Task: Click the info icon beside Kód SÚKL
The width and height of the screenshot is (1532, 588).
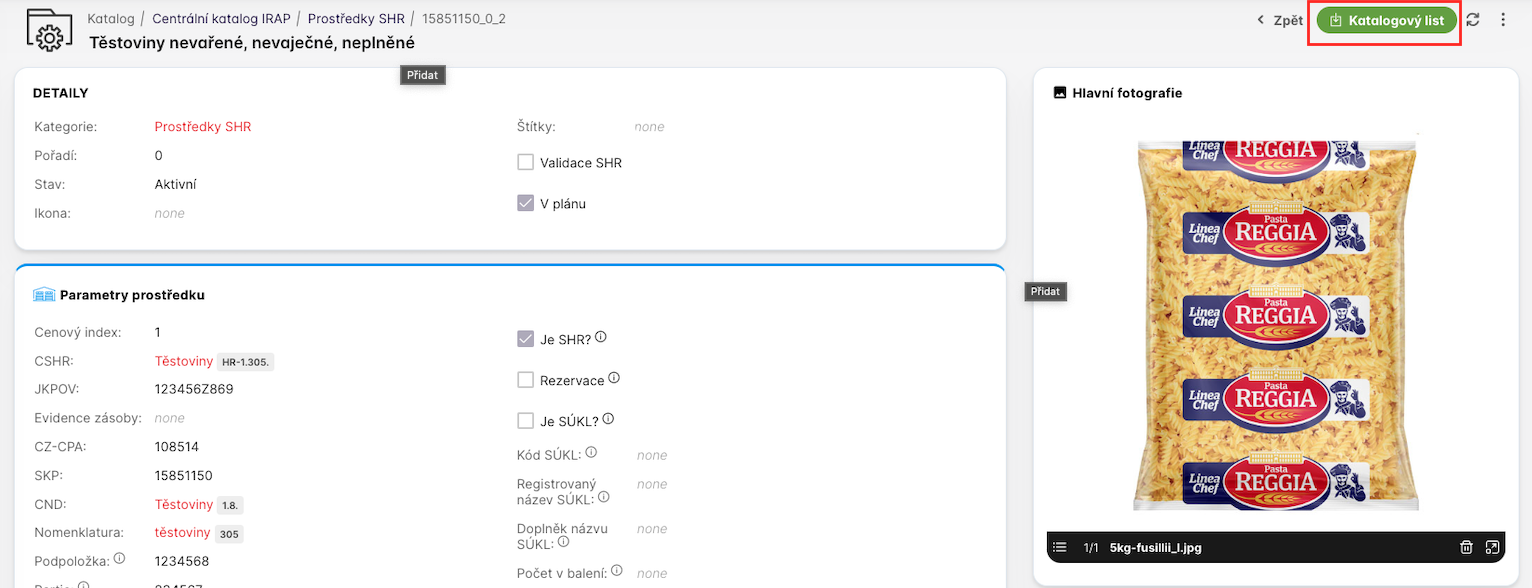Action: (591, 453)
